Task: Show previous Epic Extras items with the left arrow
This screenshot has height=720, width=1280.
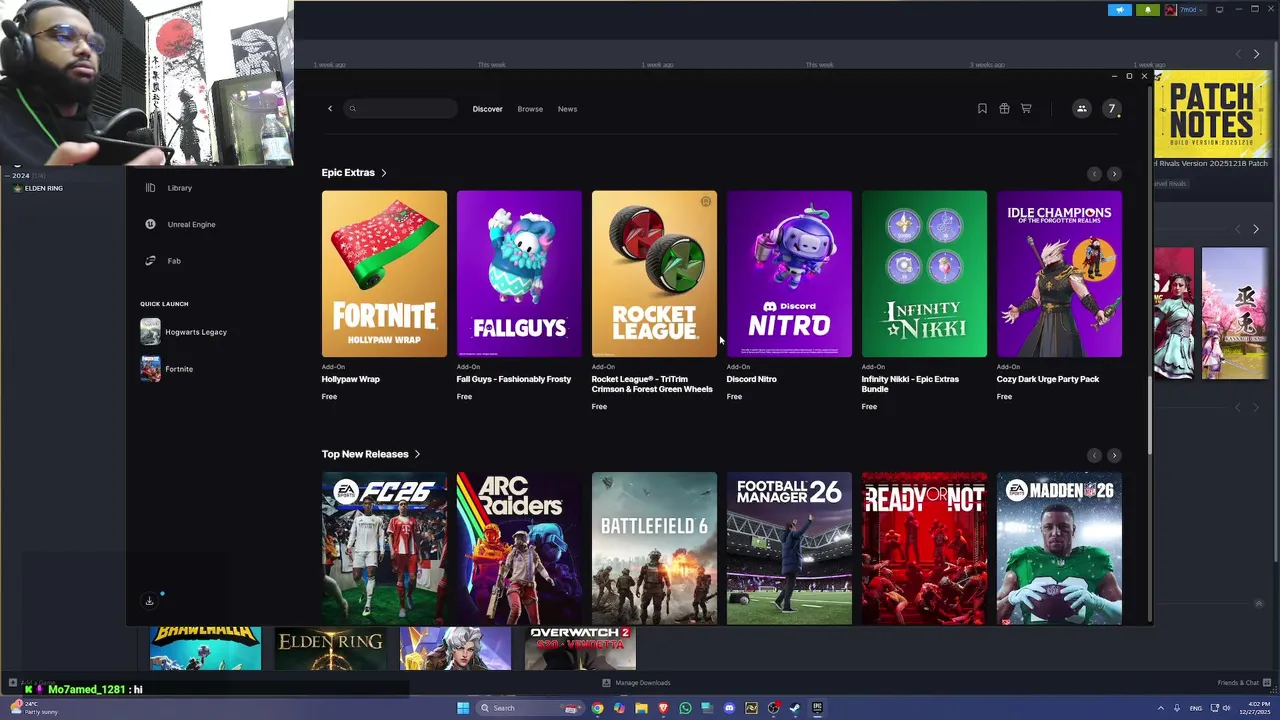Action: click(1094, 174)
